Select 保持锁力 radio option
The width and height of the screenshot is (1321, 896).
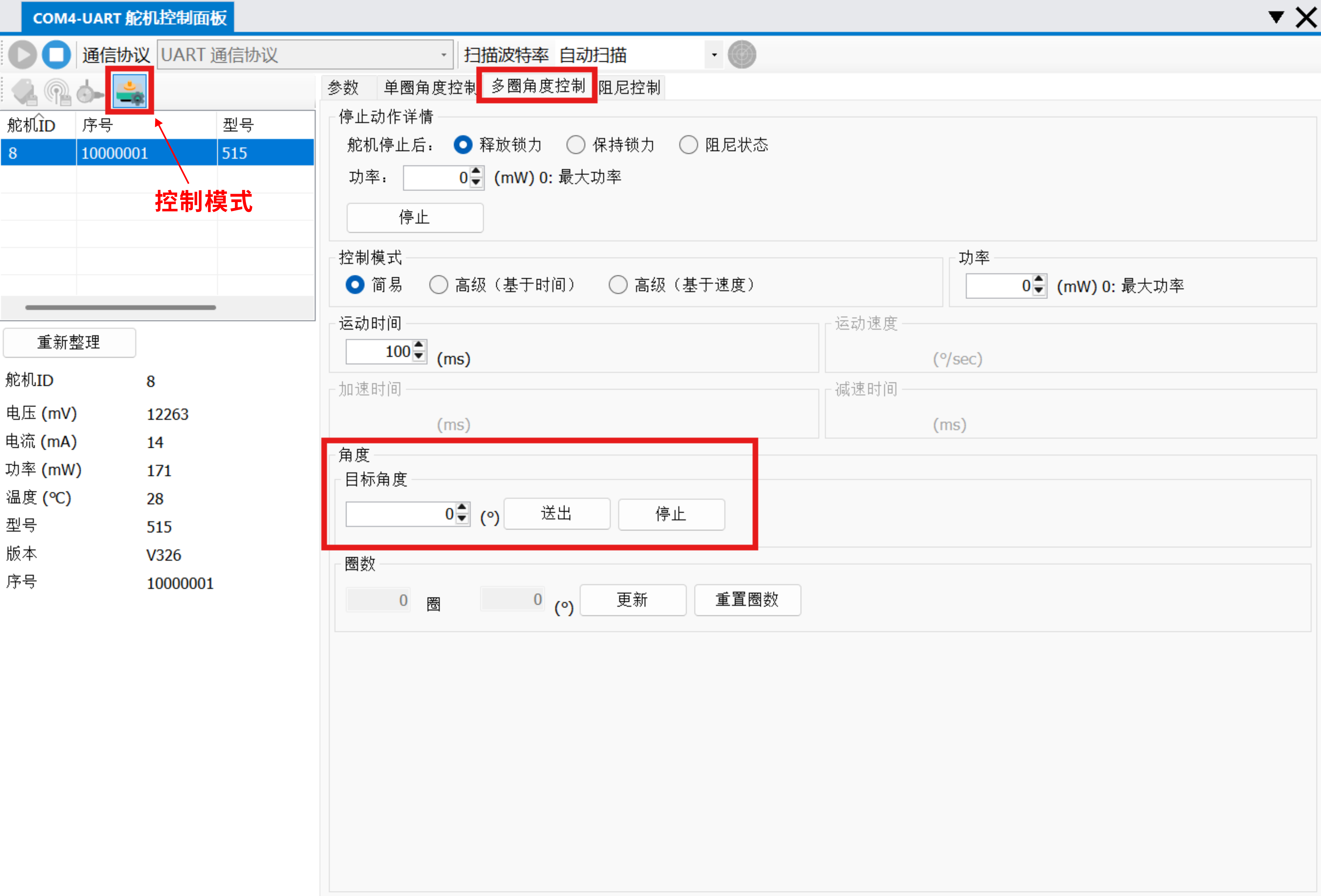[x=575, y=145]
